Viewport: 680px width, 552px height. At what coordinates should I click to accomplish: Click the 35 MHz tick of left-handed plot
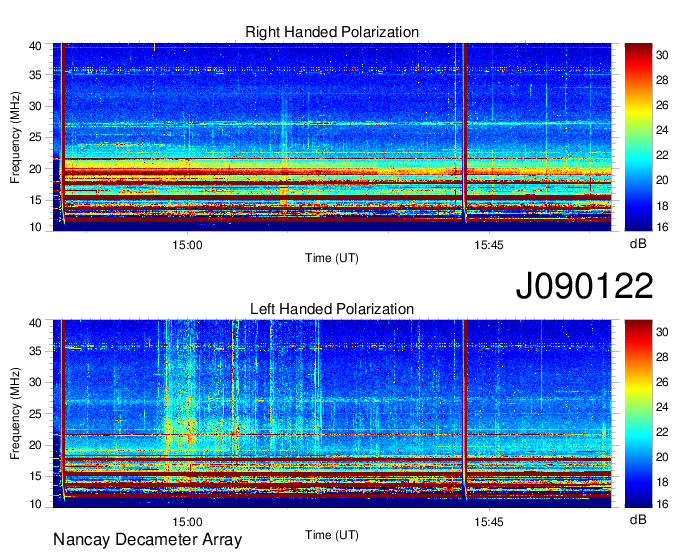pos(35,351)
